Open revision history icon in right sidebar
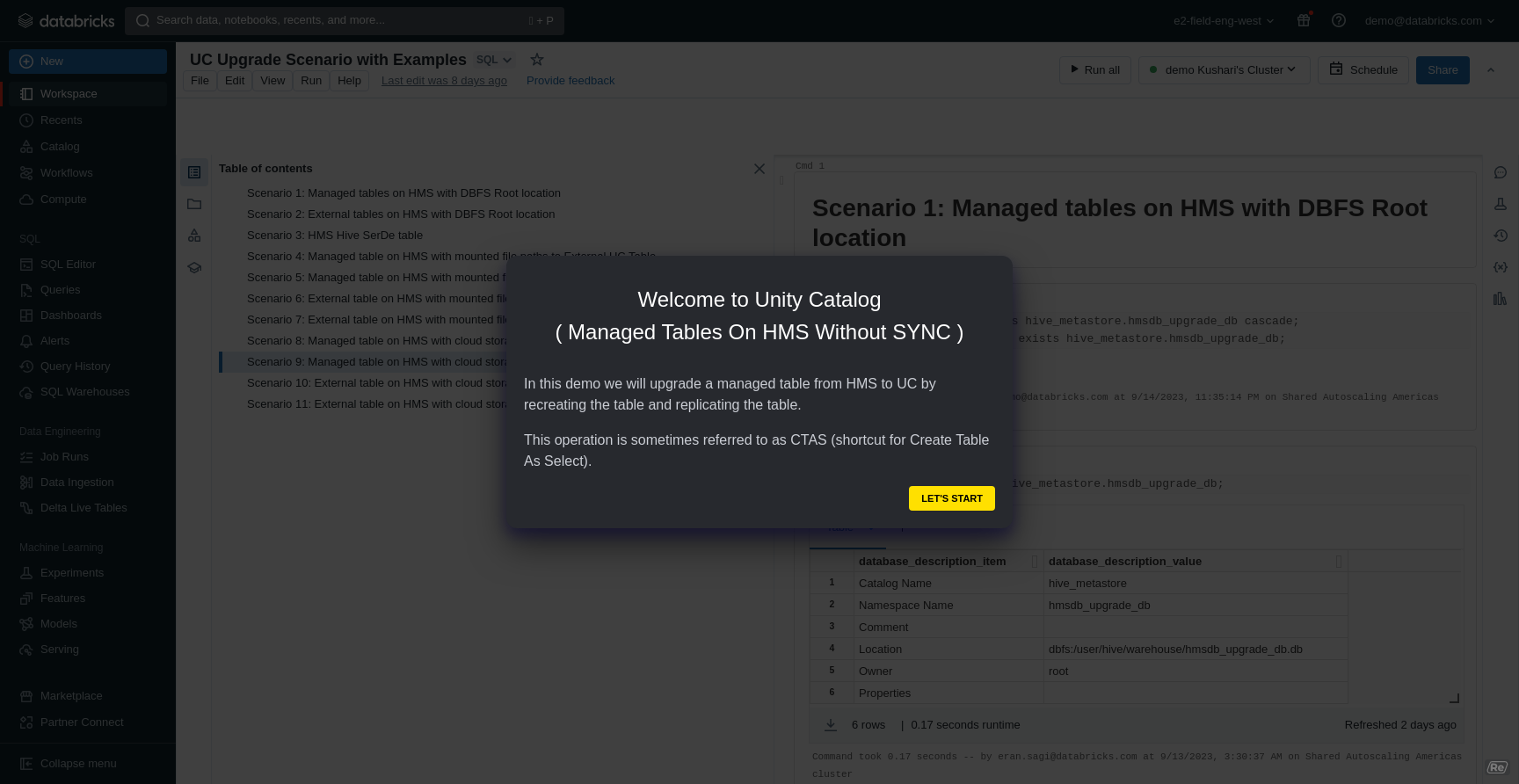 (1500, 236)
